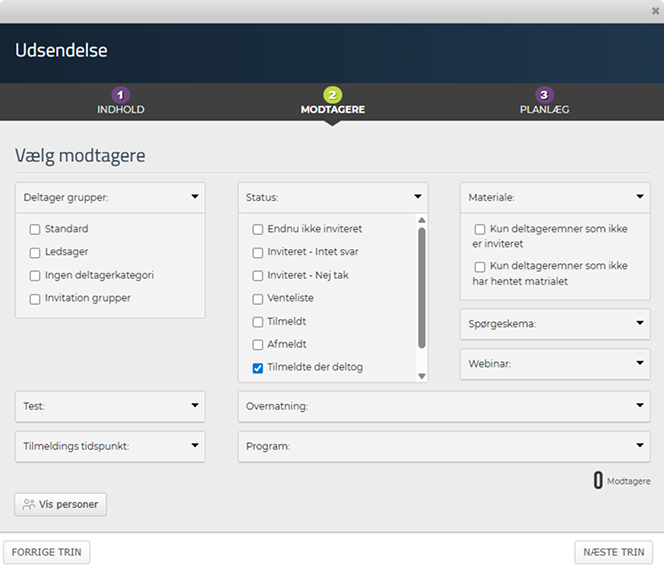This screenshot has width=664, height=572.
Task: Close the dialog with the X icon
Action: [x=655, y=10]
